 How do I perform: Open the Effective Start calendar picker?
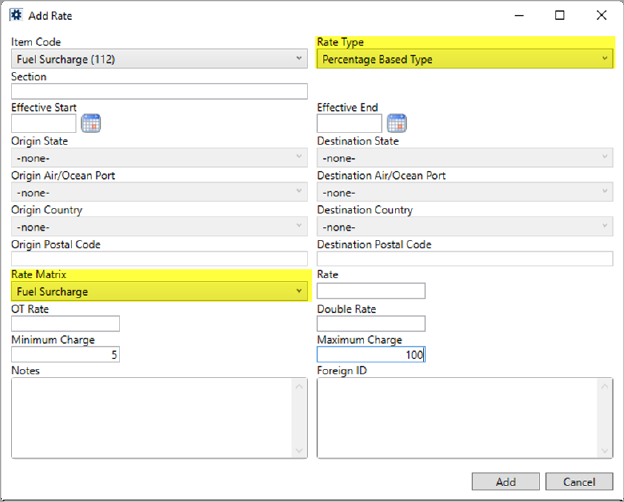[x=92, y=124]
